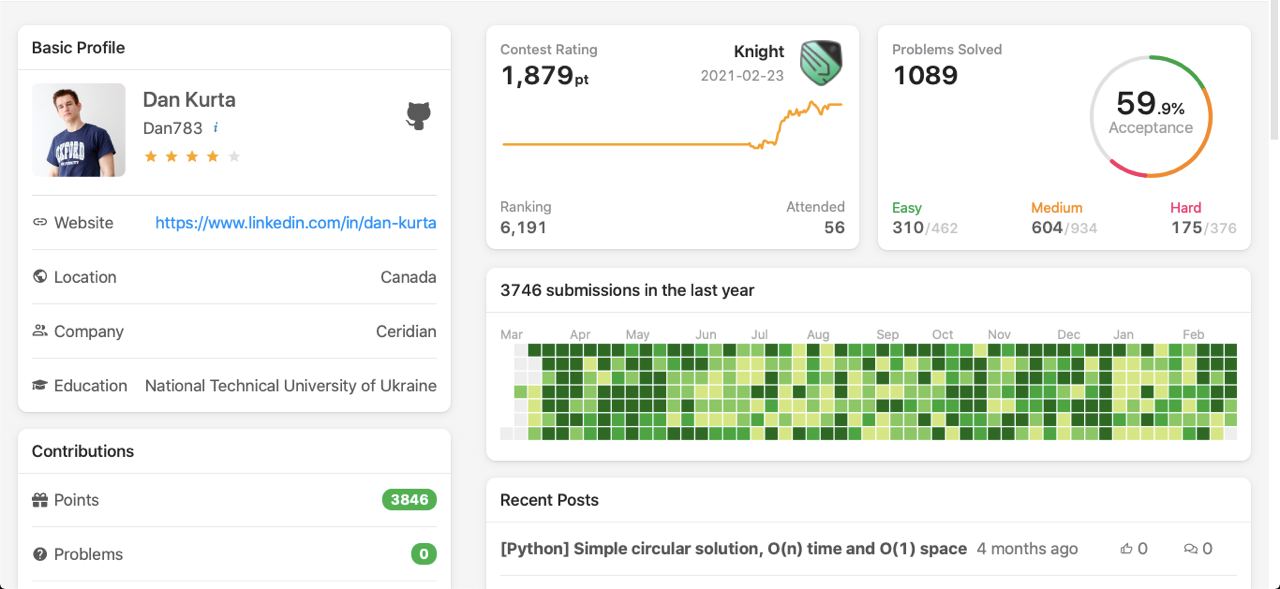Click the link icon beside Website
This screenshot has height=589, width=1280.
40,223
